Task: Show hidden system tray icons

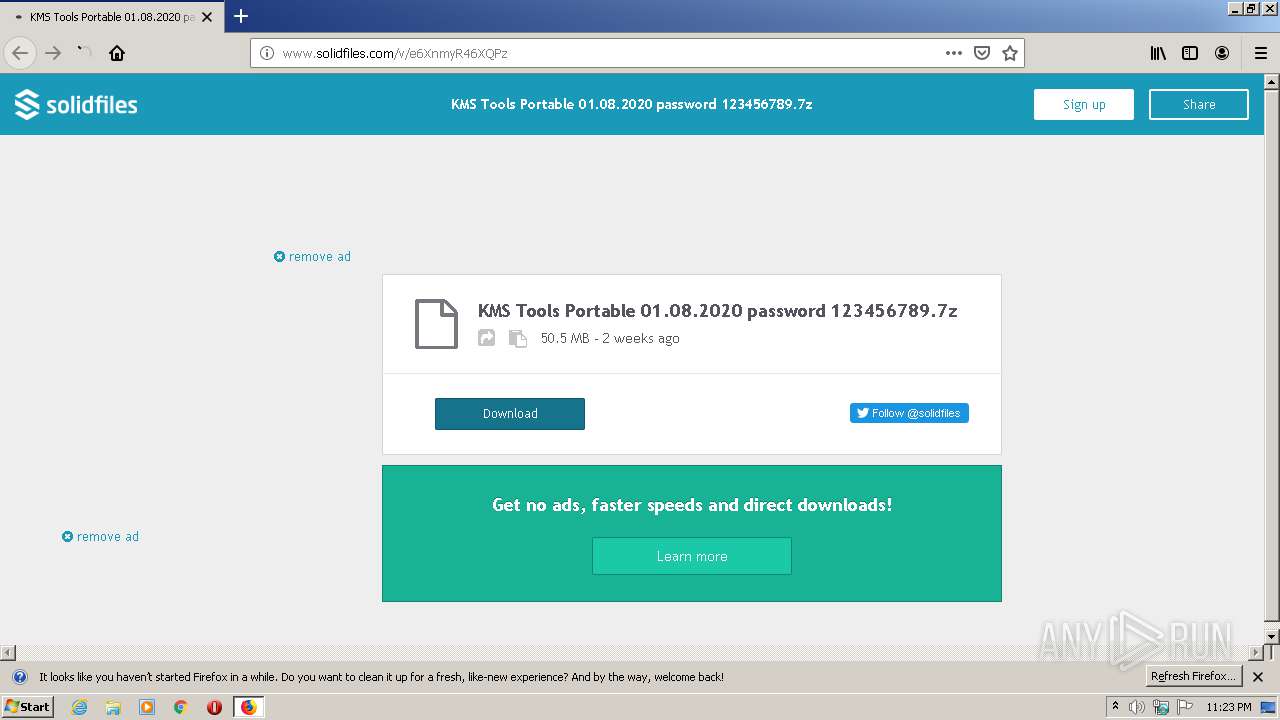Action: pyautogui.click(x=1116, y=707)
